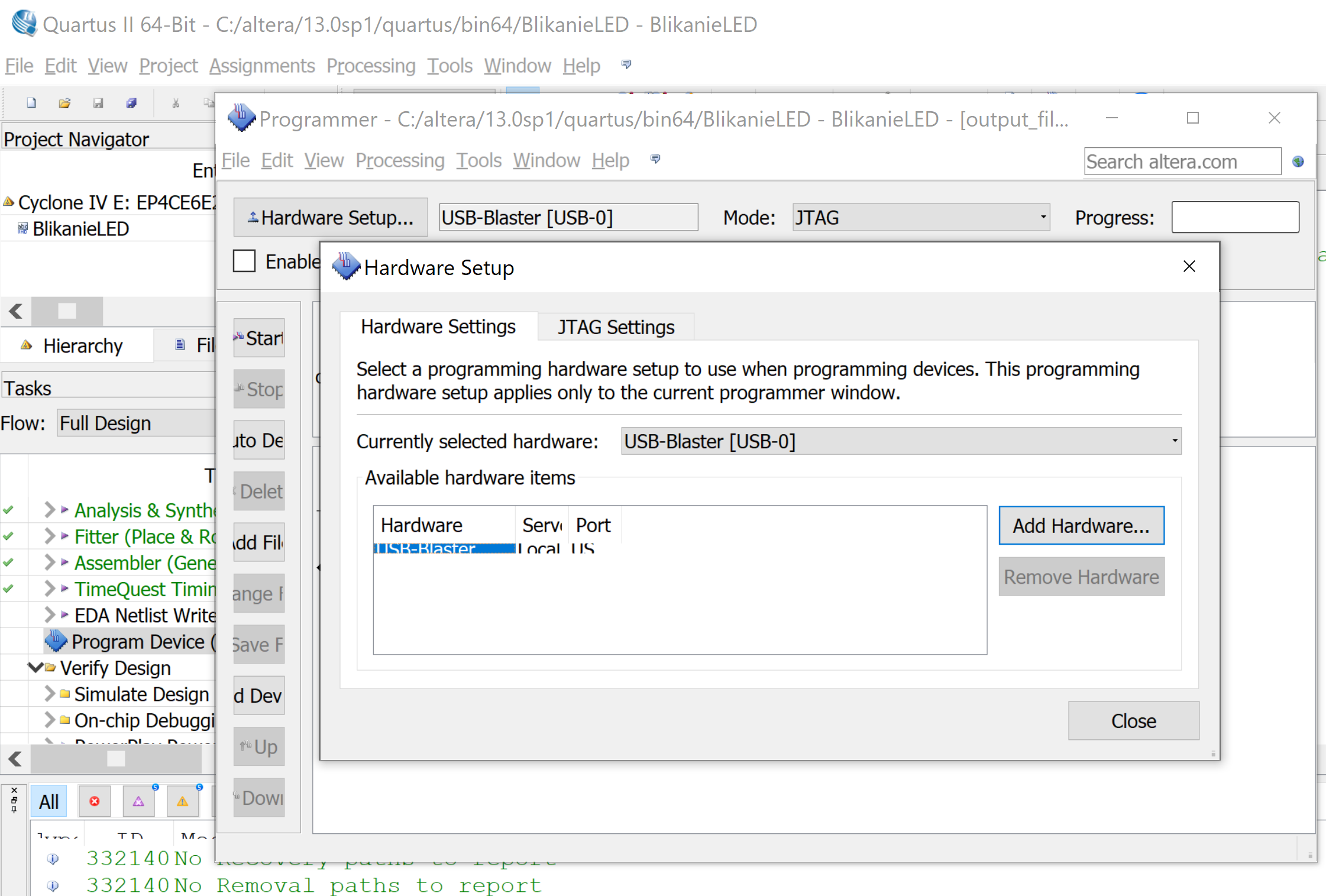The height and width of the screenshot is (896, 1326).
Task: Click globe icon next to altera search
Action: pyautogui.click(x=1298, y=161)
